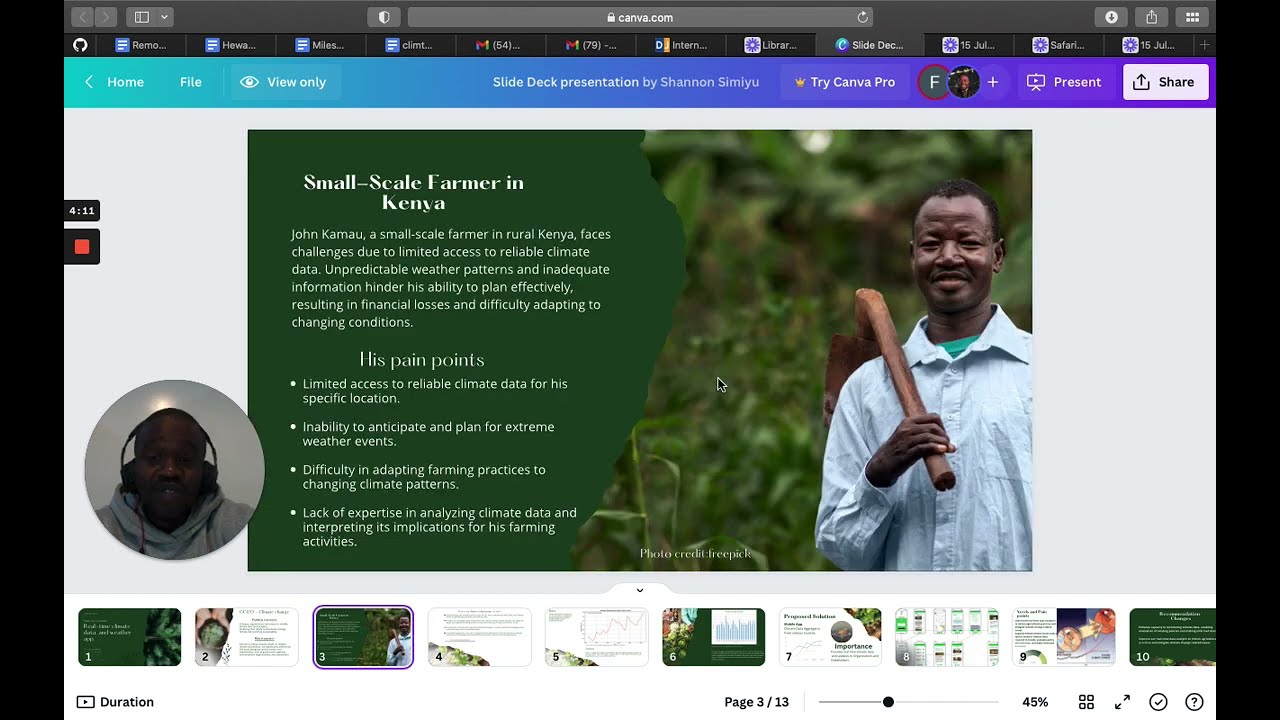1280x720 pixels.
Task: Select slide 8 thumbnail
Action: 947,637
